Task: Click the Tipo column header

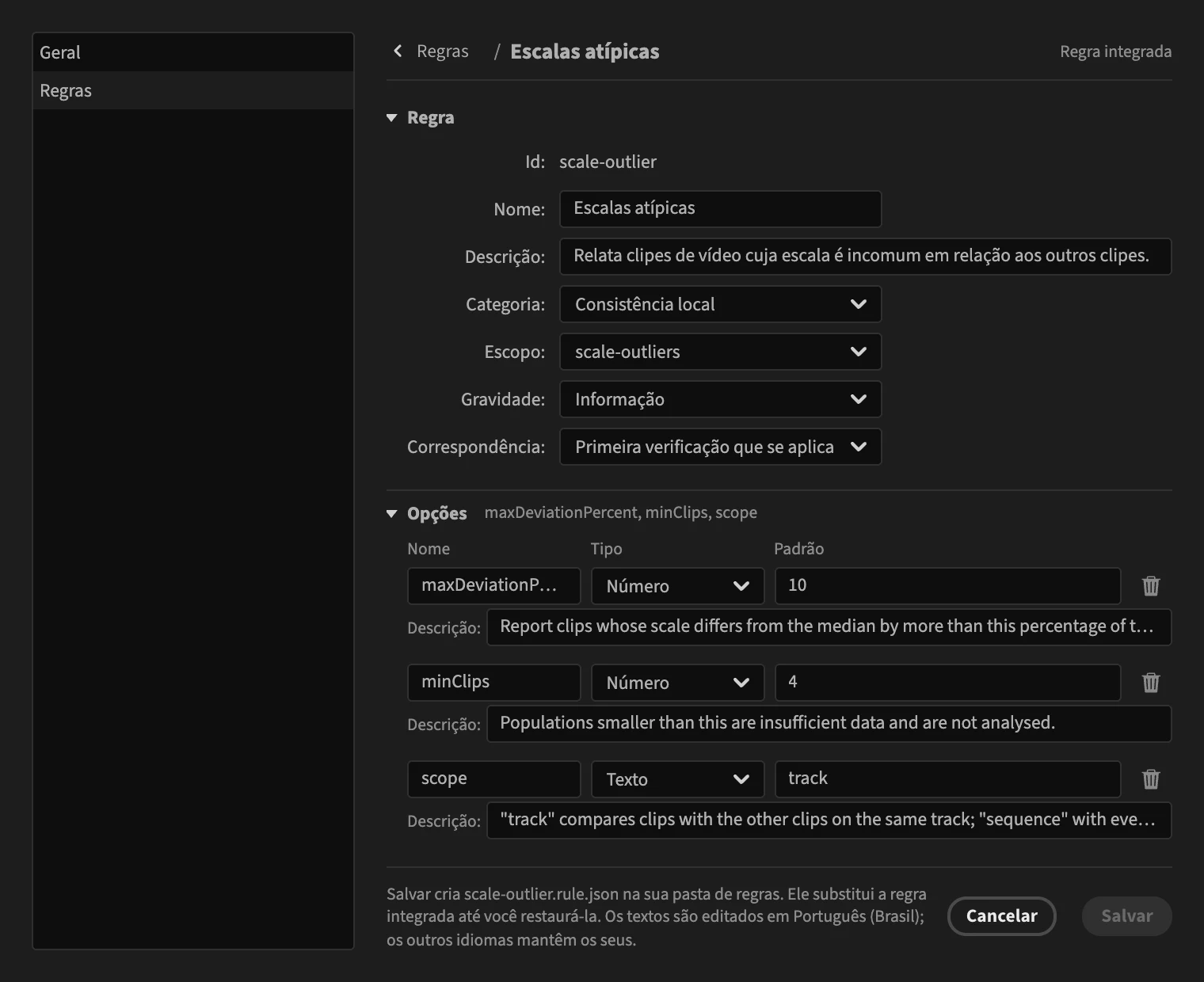Action: [x=606, y=549]
